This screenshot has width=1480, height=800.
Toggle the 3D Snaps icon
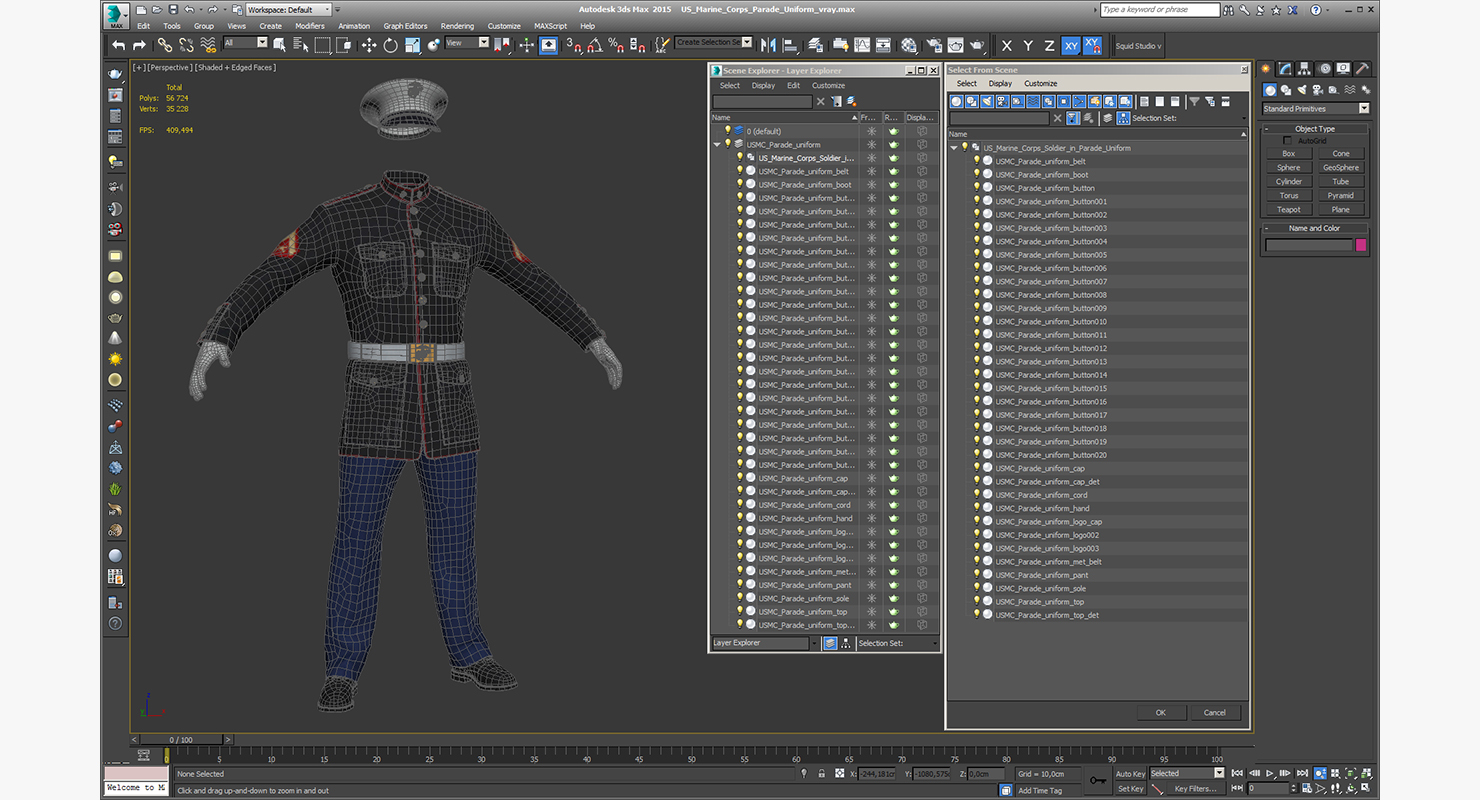click(x=573, y=45)
